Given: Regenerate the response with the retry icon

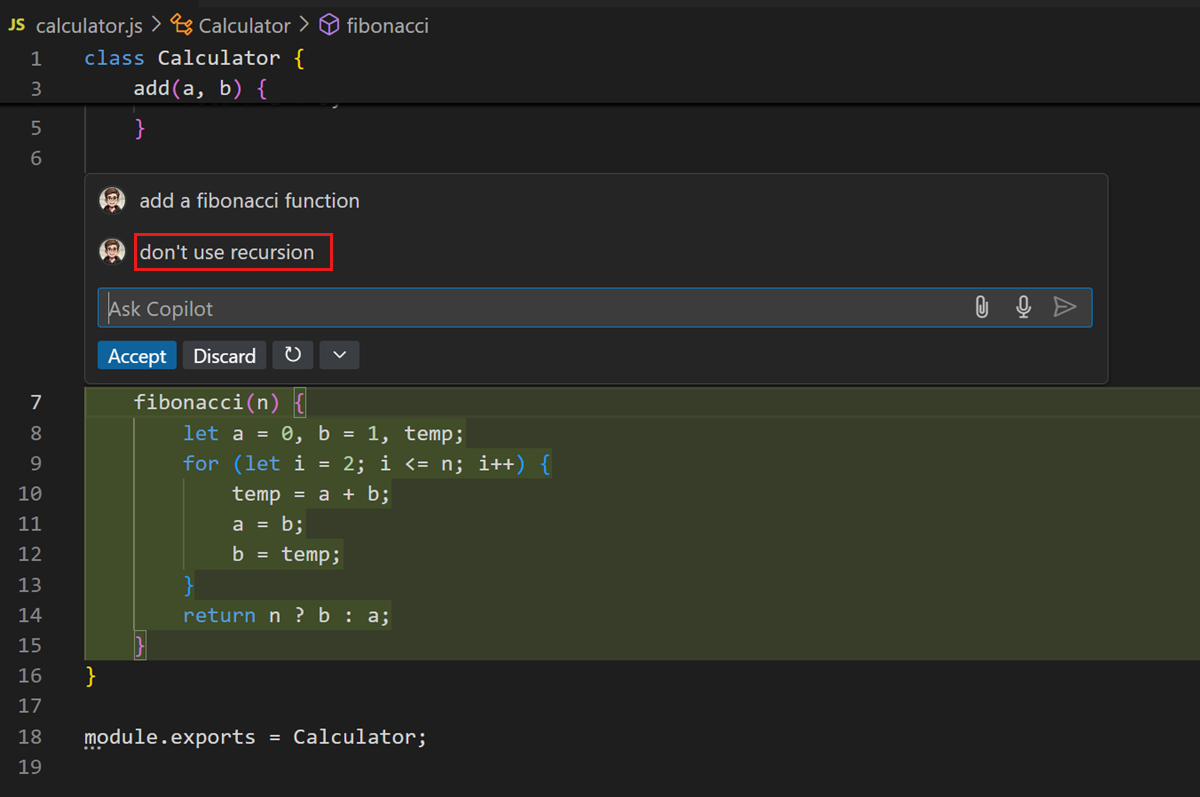Looking at the screenshot, I should [292, 355].
